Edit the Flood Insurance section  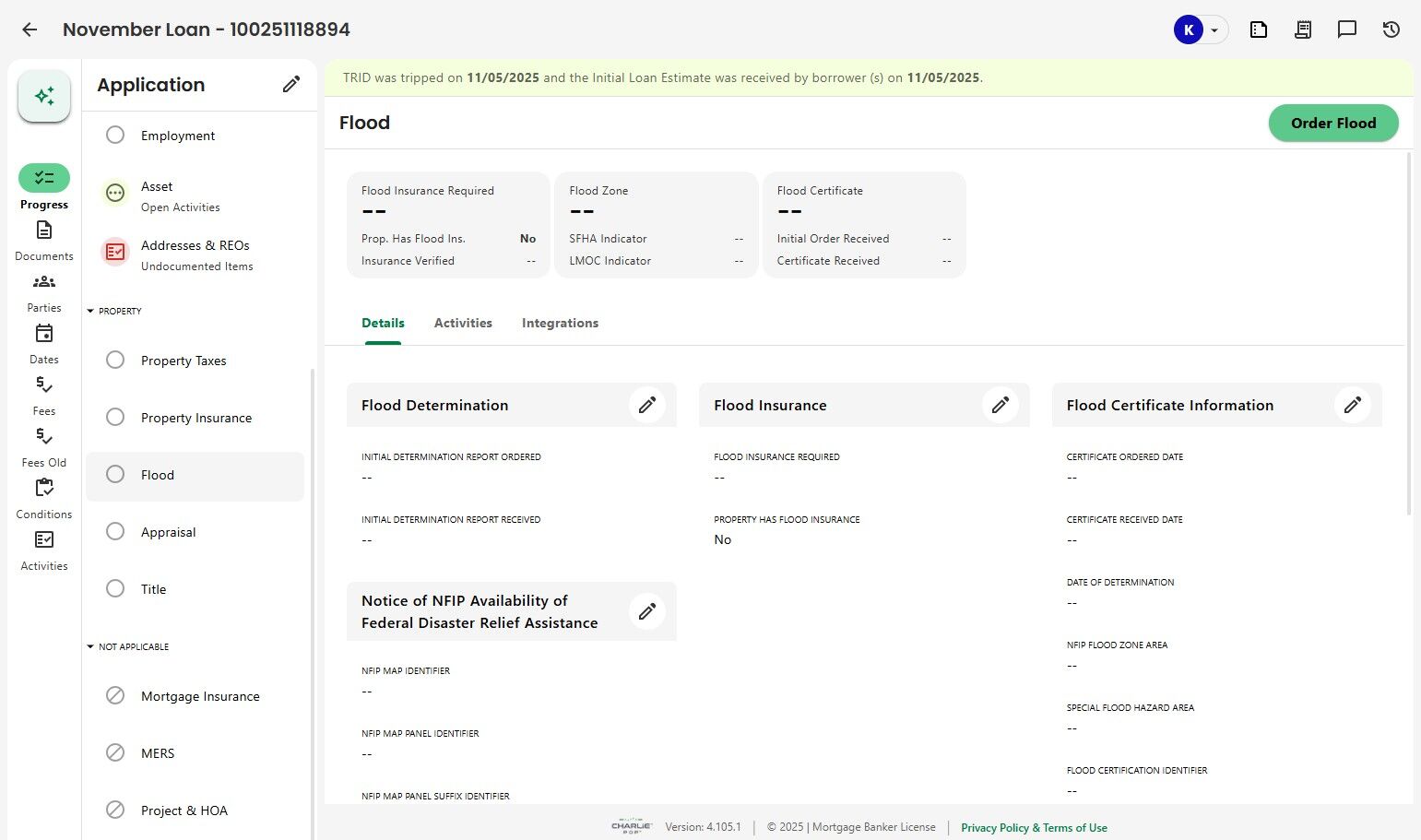1001,405
